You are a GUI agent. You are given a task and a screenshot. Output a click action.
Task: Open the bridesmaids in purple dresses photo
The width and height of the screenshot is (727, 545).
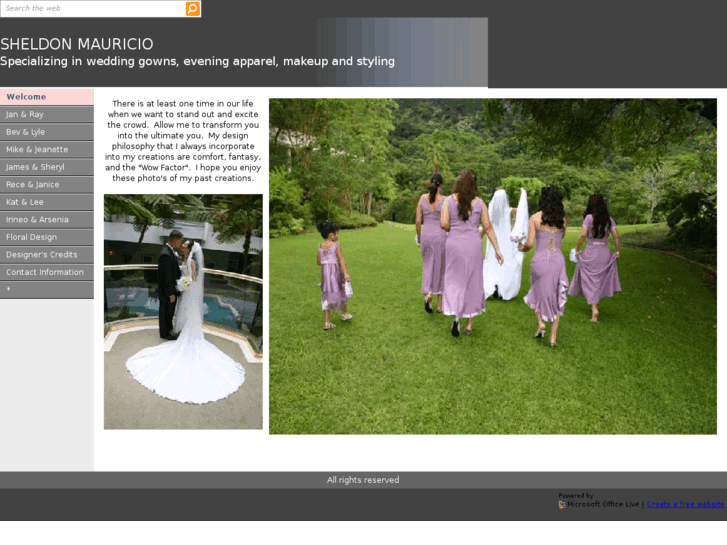point(493,266)
